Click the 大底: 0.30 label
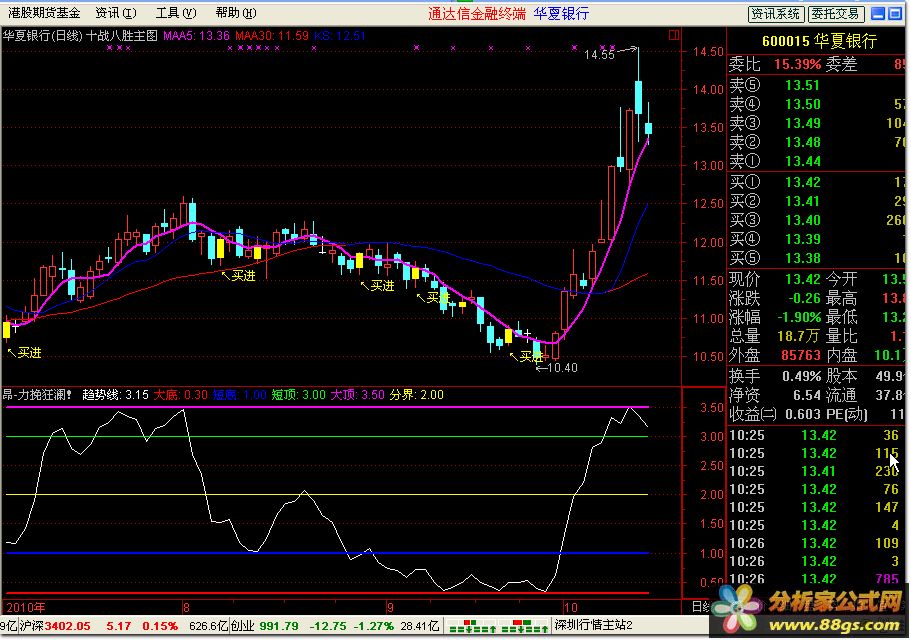911x640 pixels. click(181, 395)
